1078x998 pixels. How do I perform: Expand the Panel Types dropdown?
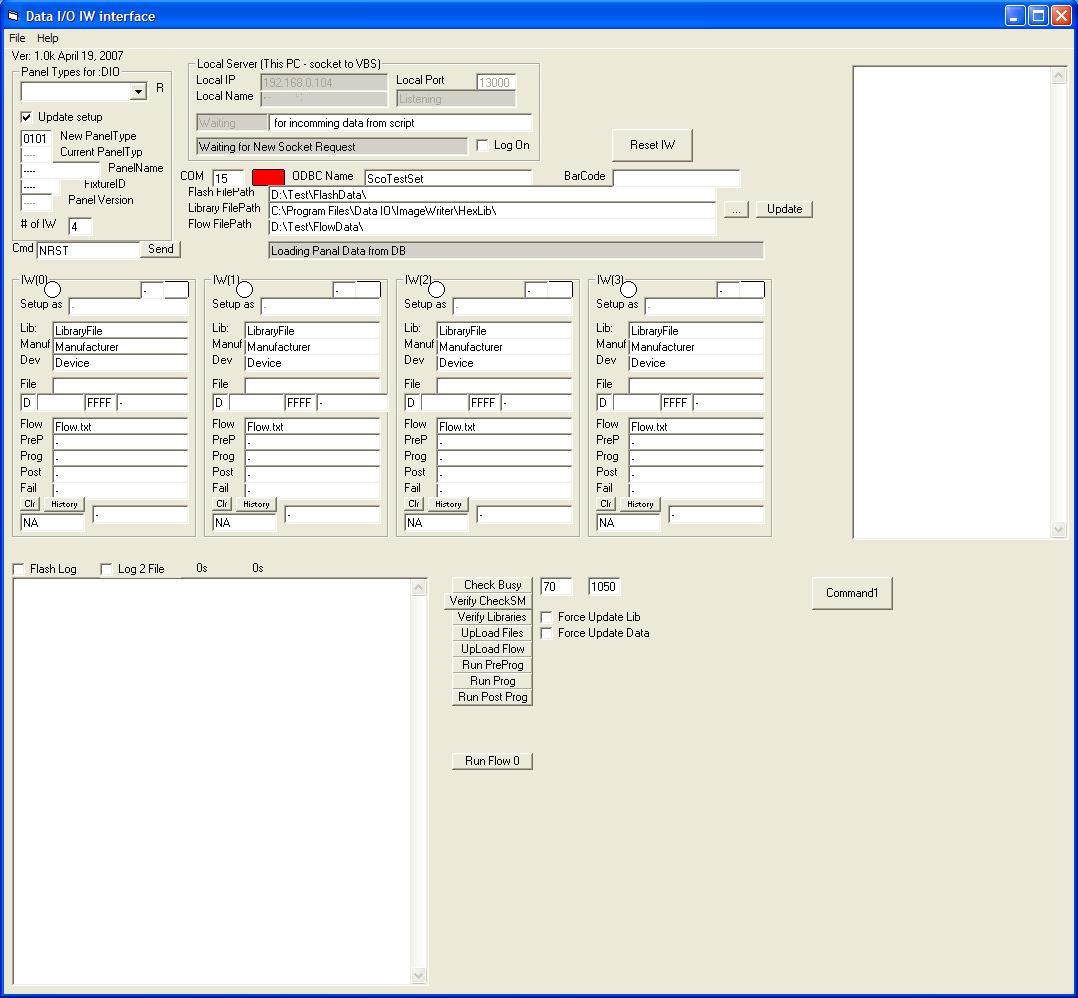pos(138,92)
